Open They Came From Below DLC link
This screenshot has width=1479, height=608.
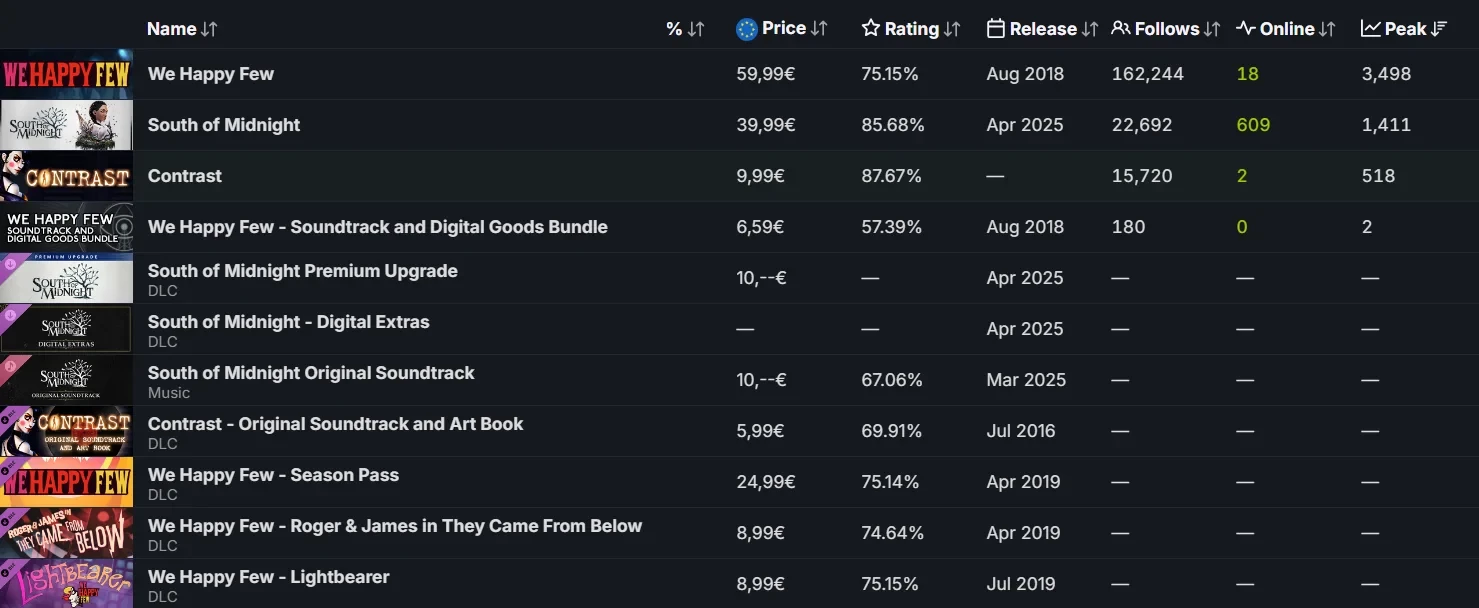[394, 526]
